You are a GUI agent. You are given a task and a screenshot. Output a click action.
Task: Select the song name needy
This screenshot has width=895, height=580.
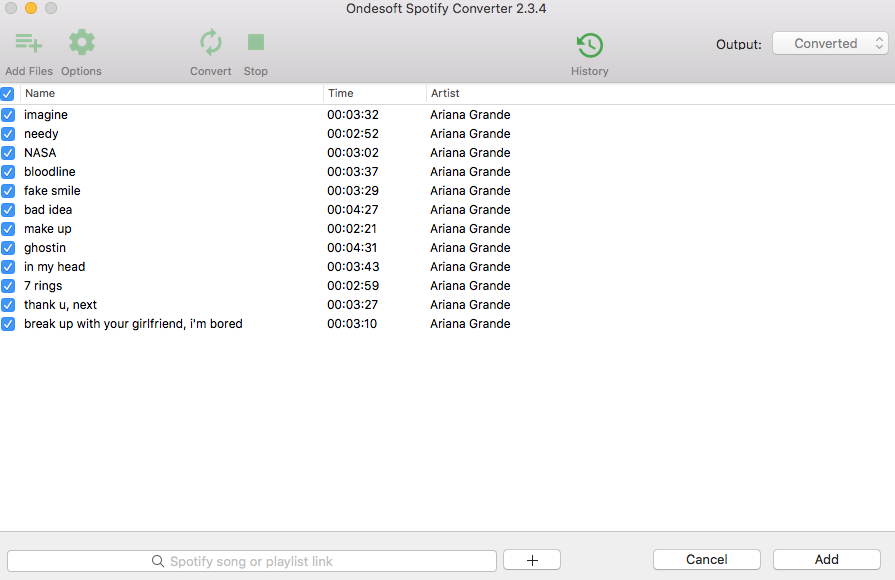41,134
